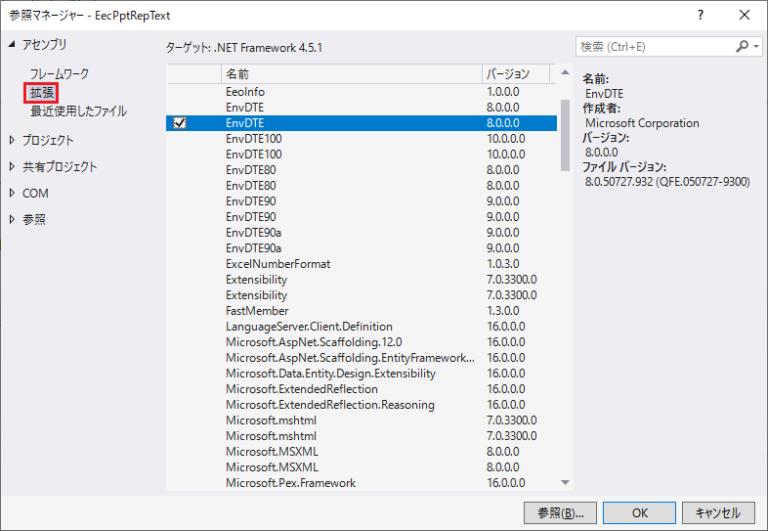Uncheck the selected EnvDTE checkbox
Screen dimensions: 768x531
pyautogui.click(x=180, y=123)
